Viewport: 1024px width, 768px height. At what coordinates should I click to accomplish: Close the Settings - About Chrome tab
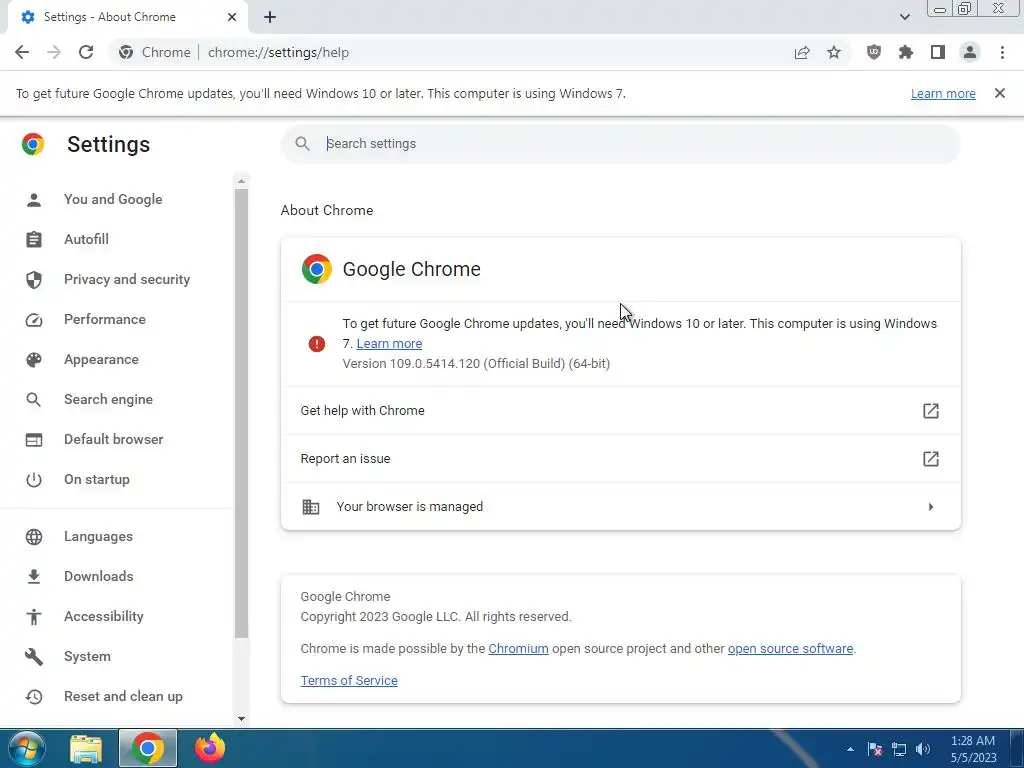(232, 17)
